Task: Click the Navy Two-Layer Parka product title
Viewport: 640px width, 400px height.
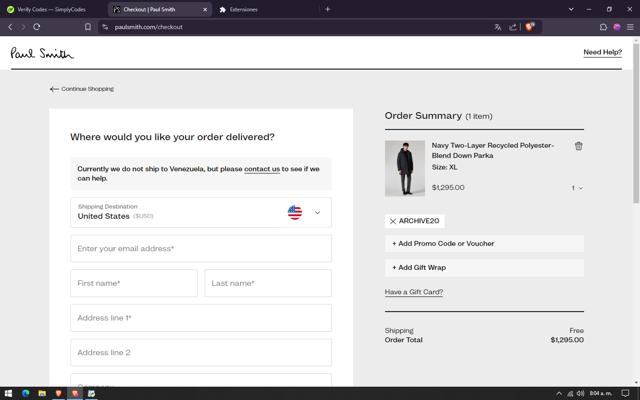Action: 493,150
